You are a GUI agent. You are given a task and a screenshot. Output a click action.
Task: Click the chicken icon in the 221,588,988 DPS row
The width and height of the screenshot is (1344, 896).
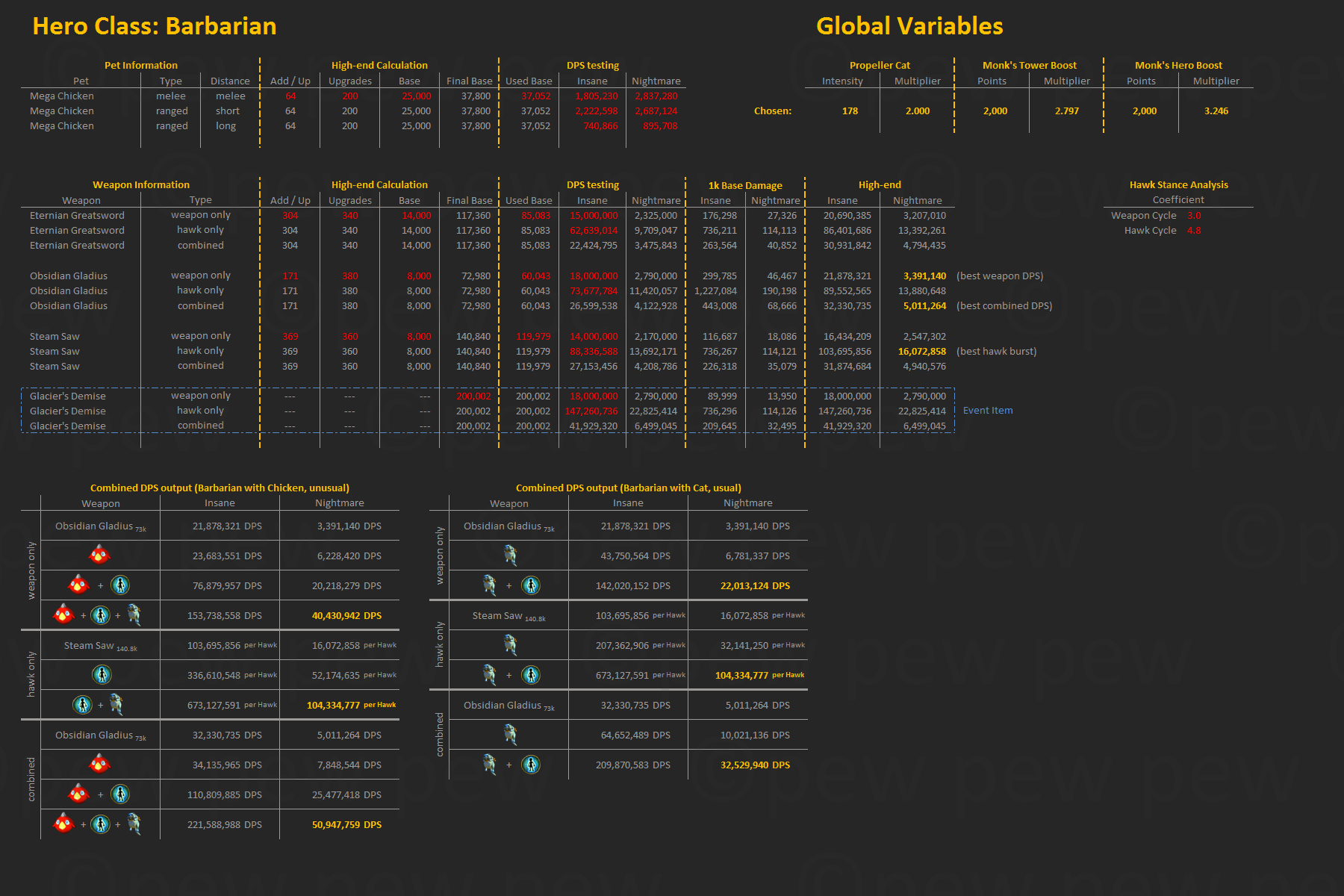[64, 824]
